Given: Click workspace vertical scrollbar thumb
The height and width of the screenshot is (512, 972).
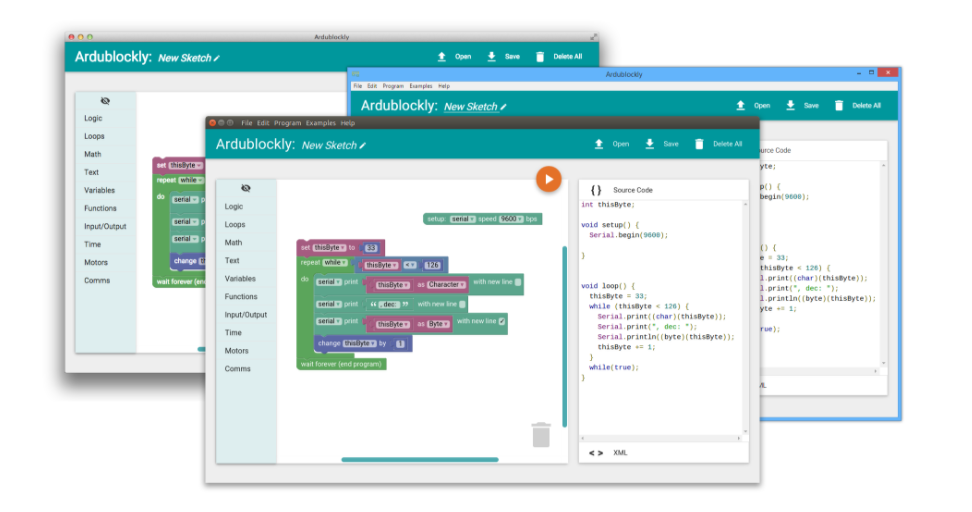Looking at the screenshot, I should (x=564, y=337).
